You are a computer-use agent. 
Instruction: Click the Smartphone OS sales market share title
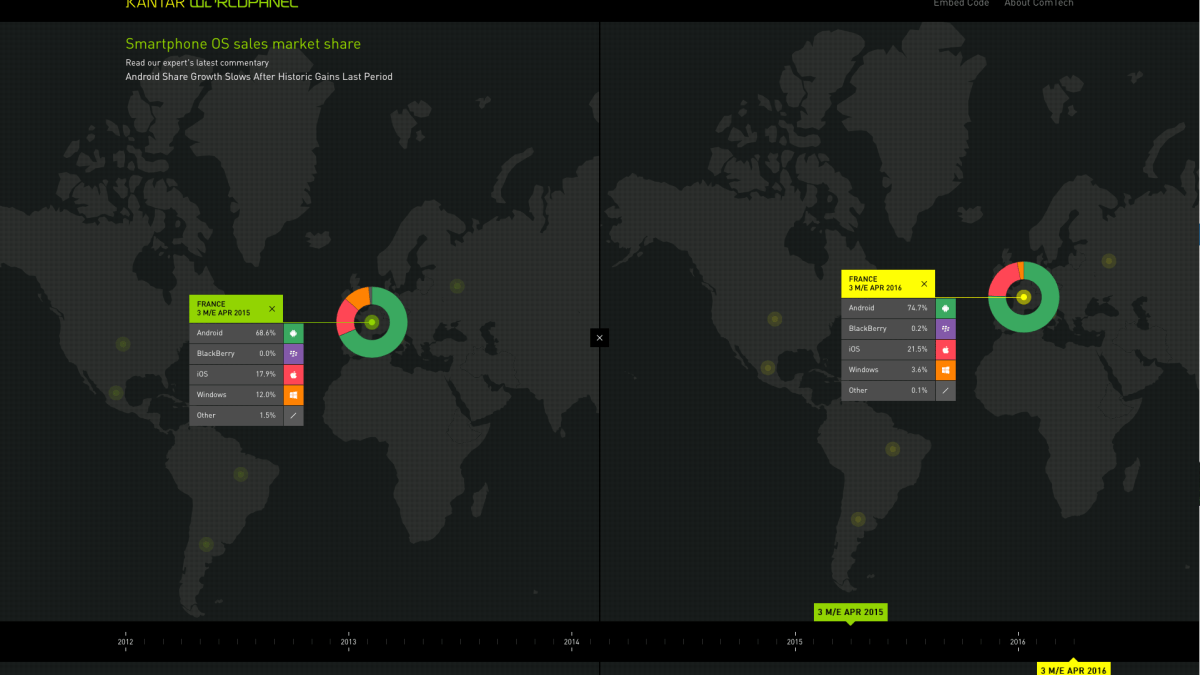click(243, 44)
